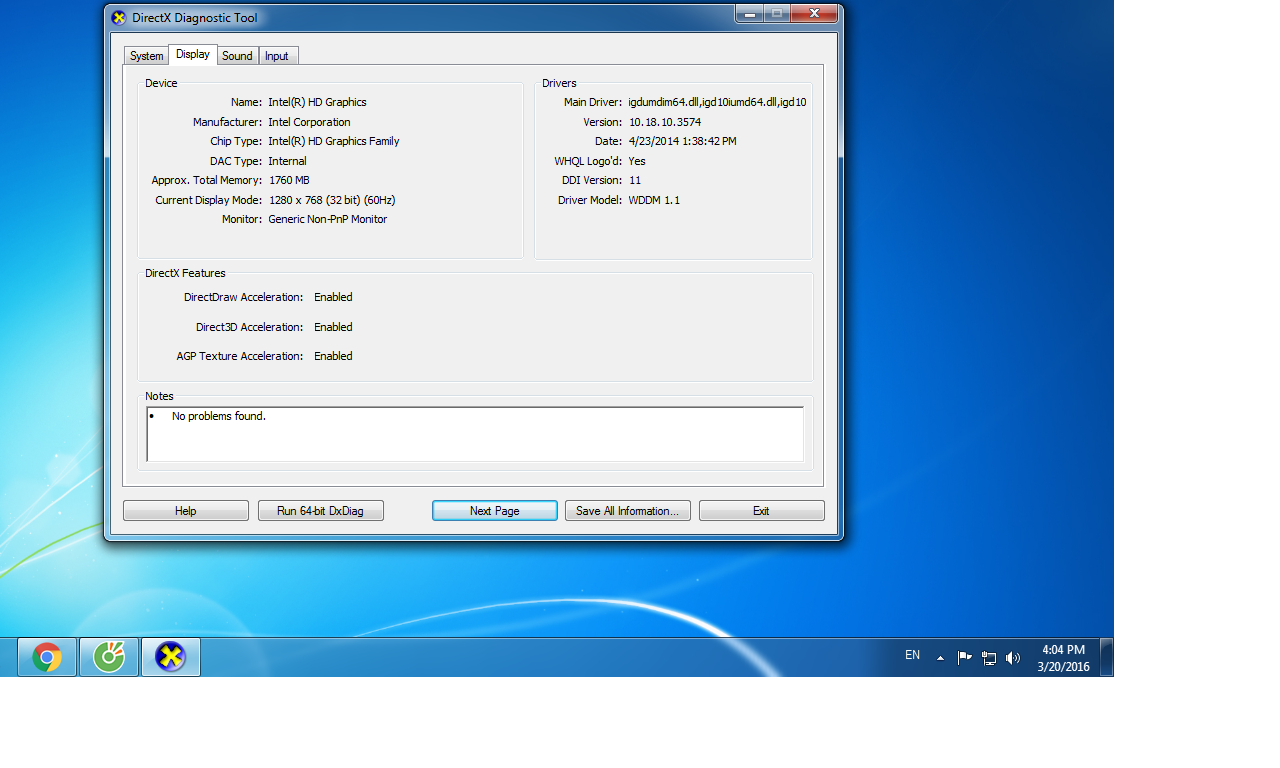Click the Next Page button

(495, 511)
